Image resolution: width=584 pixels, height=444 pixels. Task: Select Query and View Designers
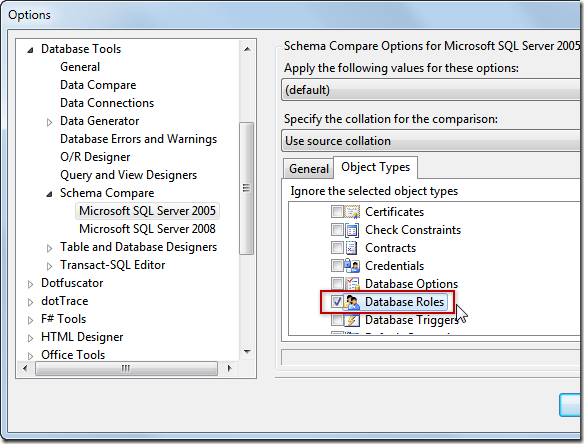point(128,175)
